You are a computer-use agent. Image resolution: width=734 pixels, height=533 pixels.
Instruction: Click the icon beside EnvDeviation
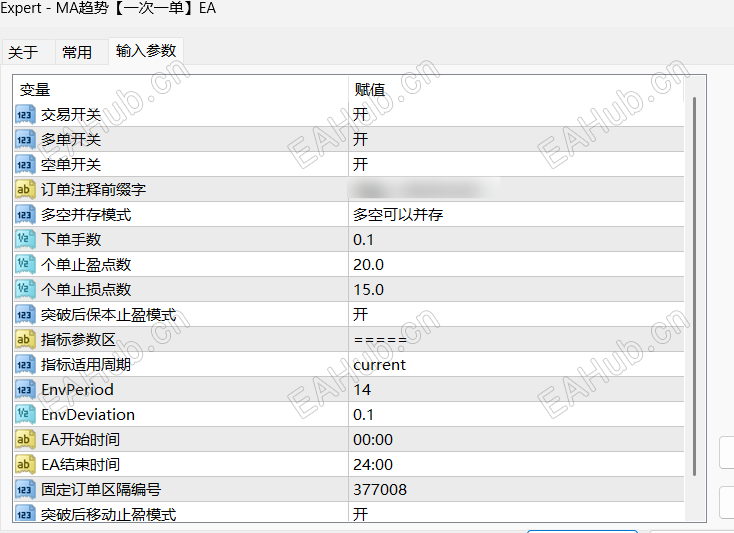25,415
